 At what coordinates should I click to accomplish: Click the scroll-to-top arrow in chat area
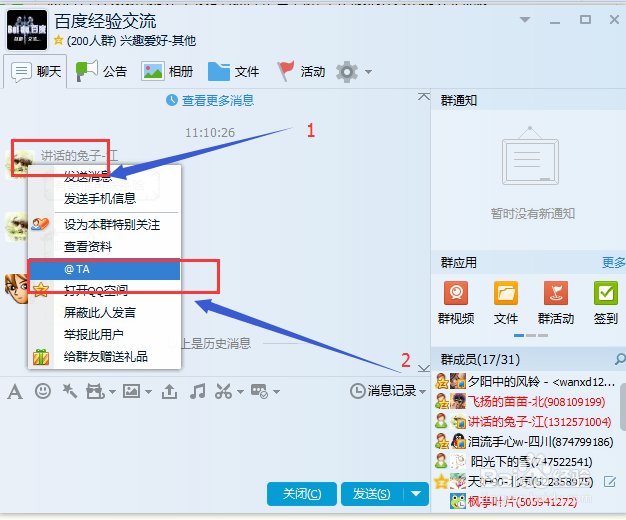click(424, 97)
